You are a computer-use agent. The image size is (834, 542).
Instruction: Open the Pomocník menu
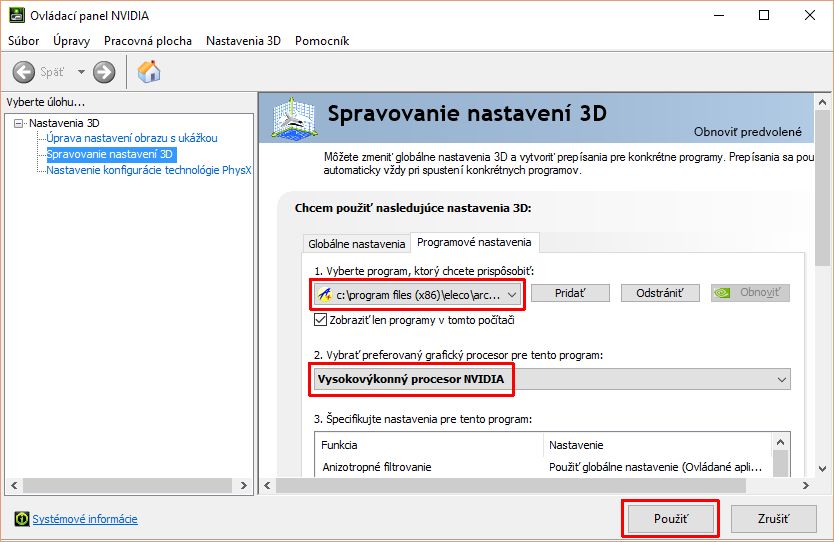point(322,41)
